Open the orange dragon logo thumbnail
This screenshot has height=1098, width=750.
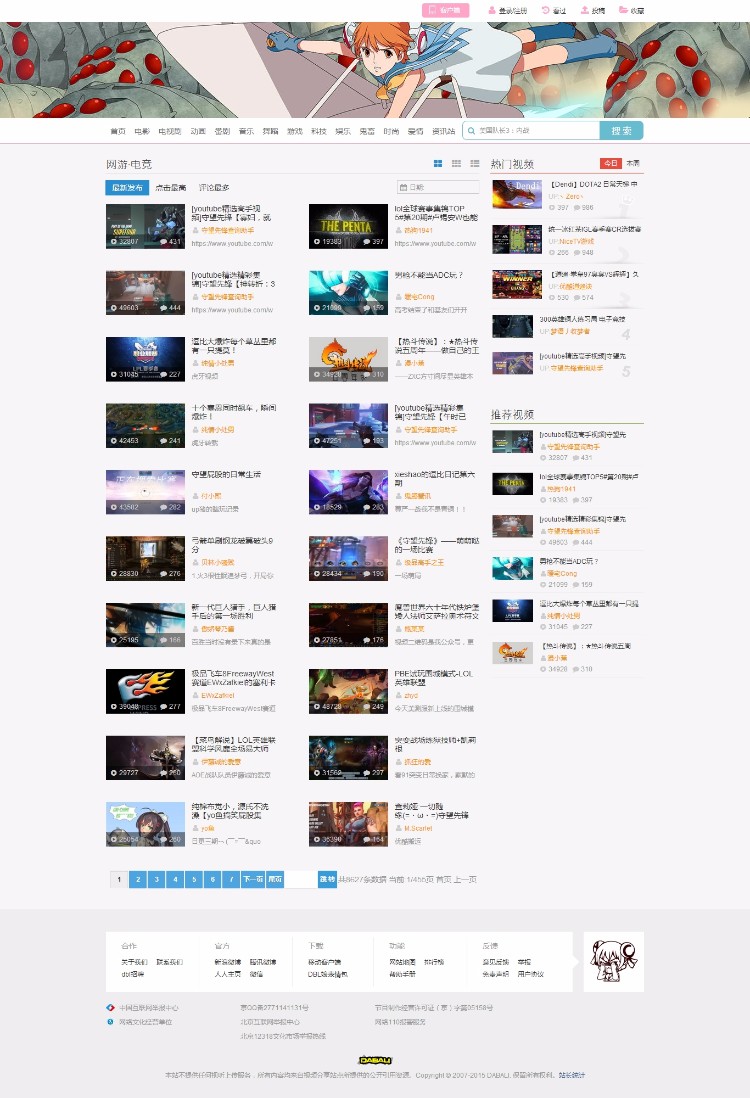348,359
